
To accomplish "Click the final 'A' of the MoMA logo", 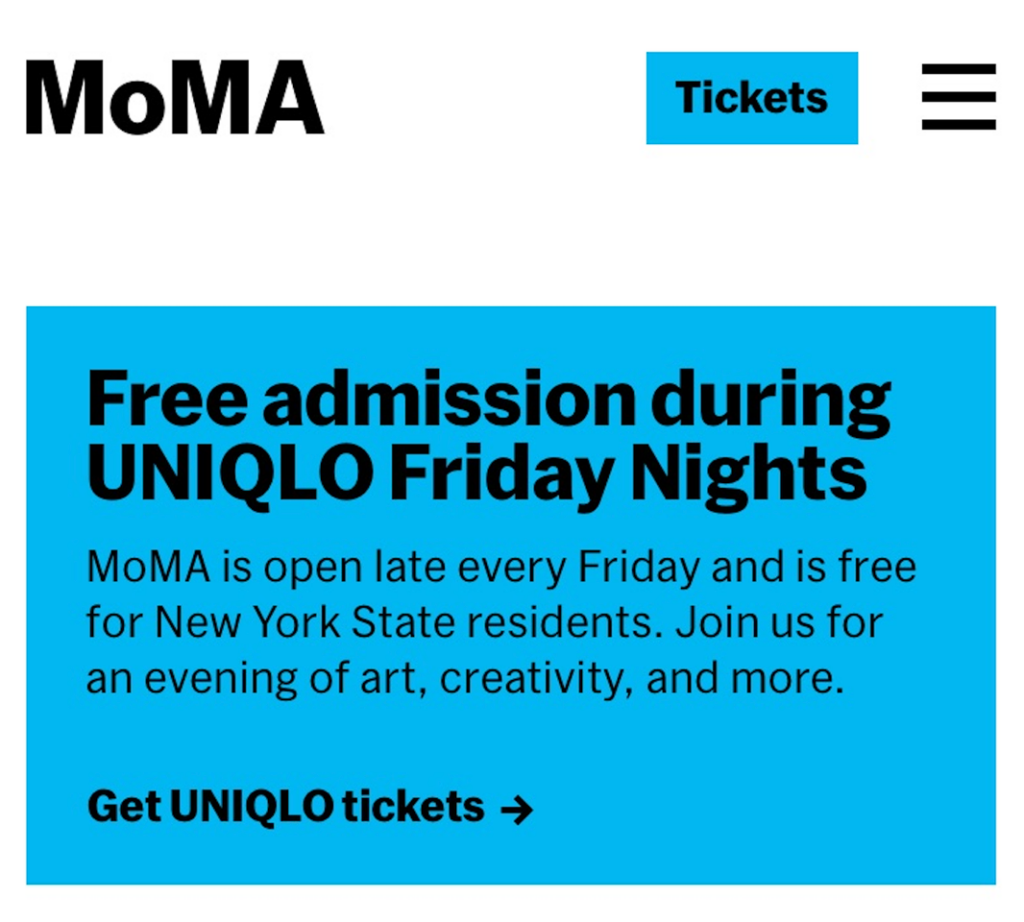I will pos(284,98).
